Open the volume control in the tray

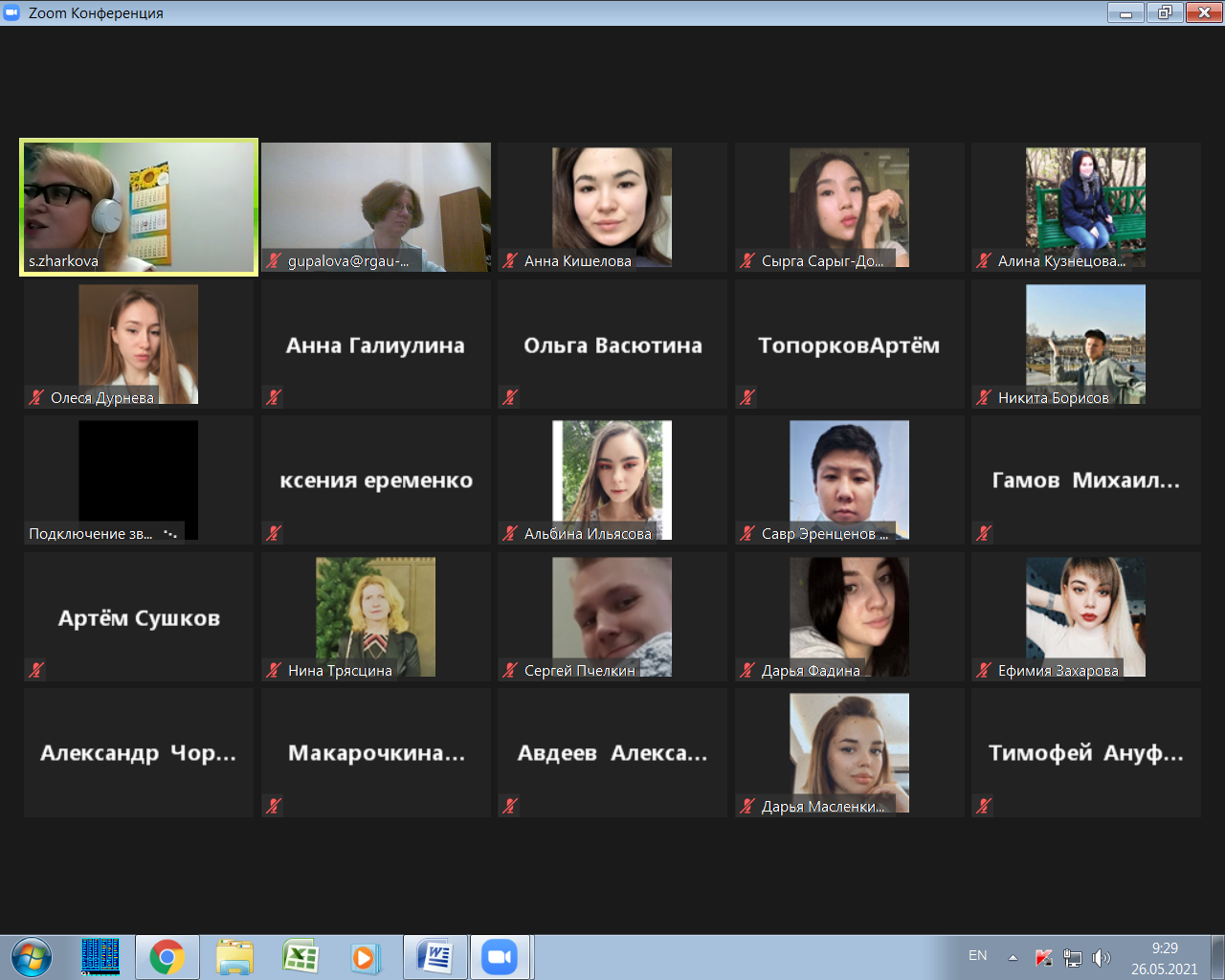(1102, 957)
